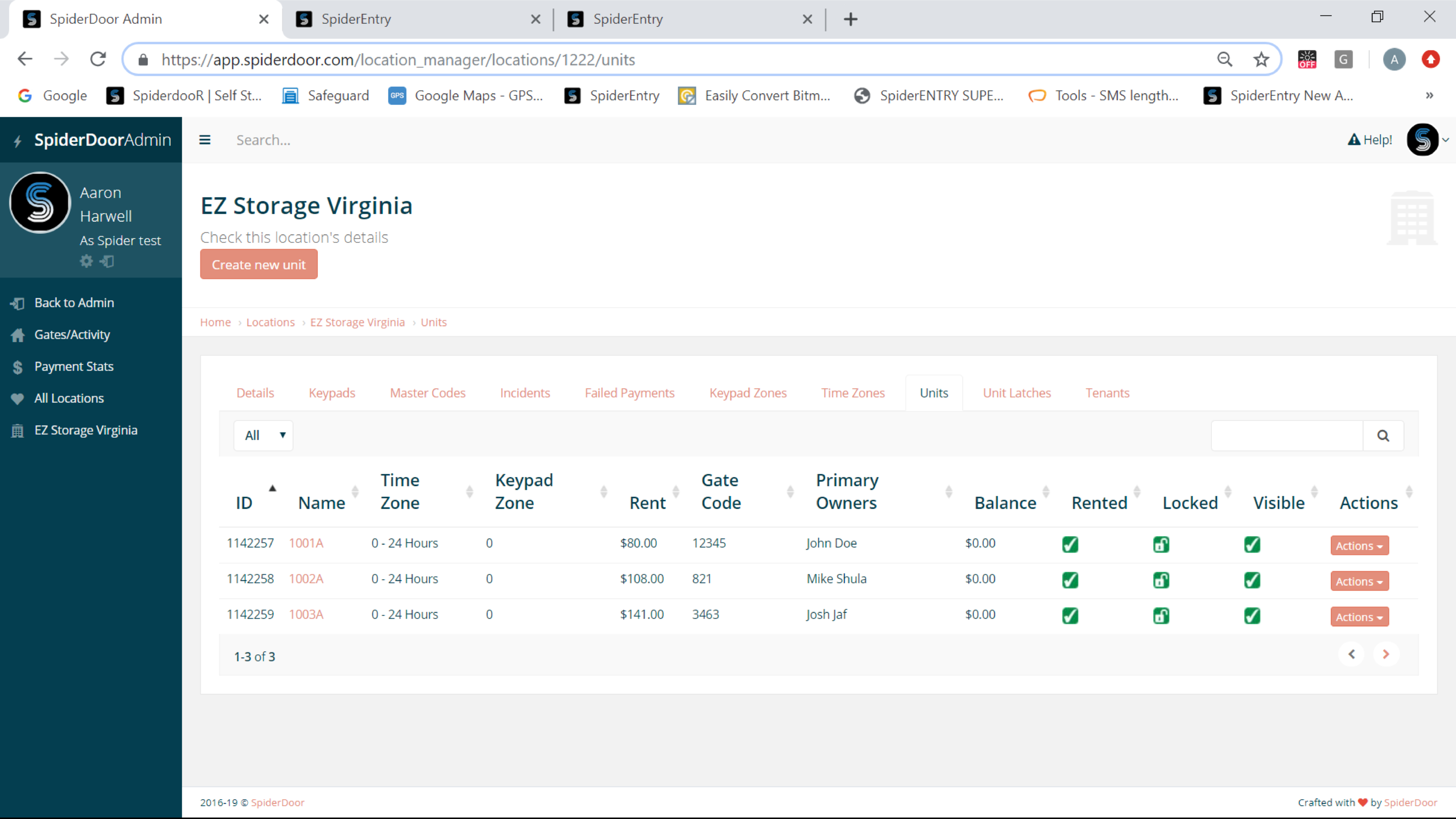Viewport: 1456px width, 819px height.
Task: Open Actions dropdown for unit 1003A
Action: click(x=1359, y=617)
